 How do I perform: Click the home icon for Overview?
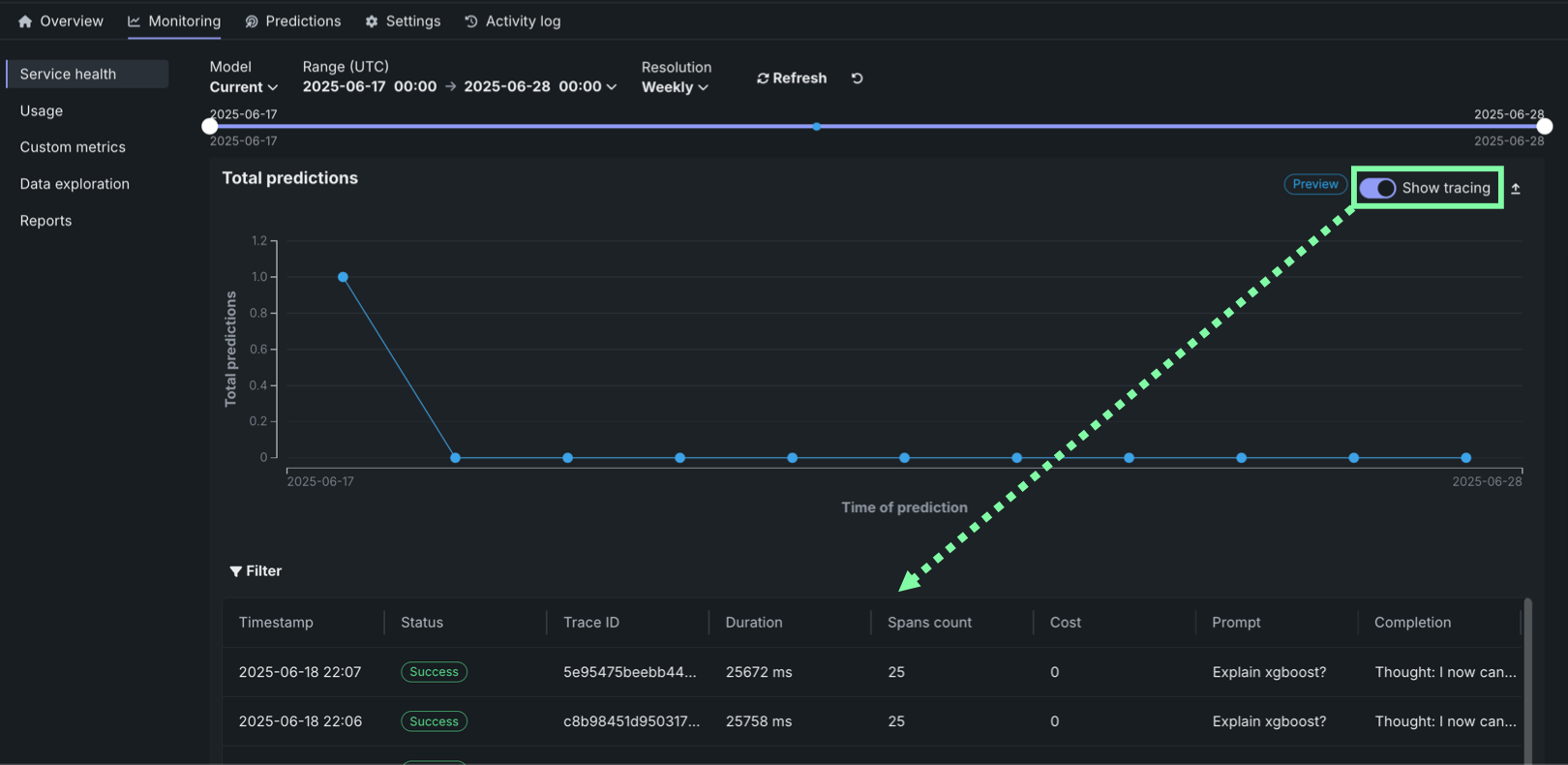[x=25, y=21]
